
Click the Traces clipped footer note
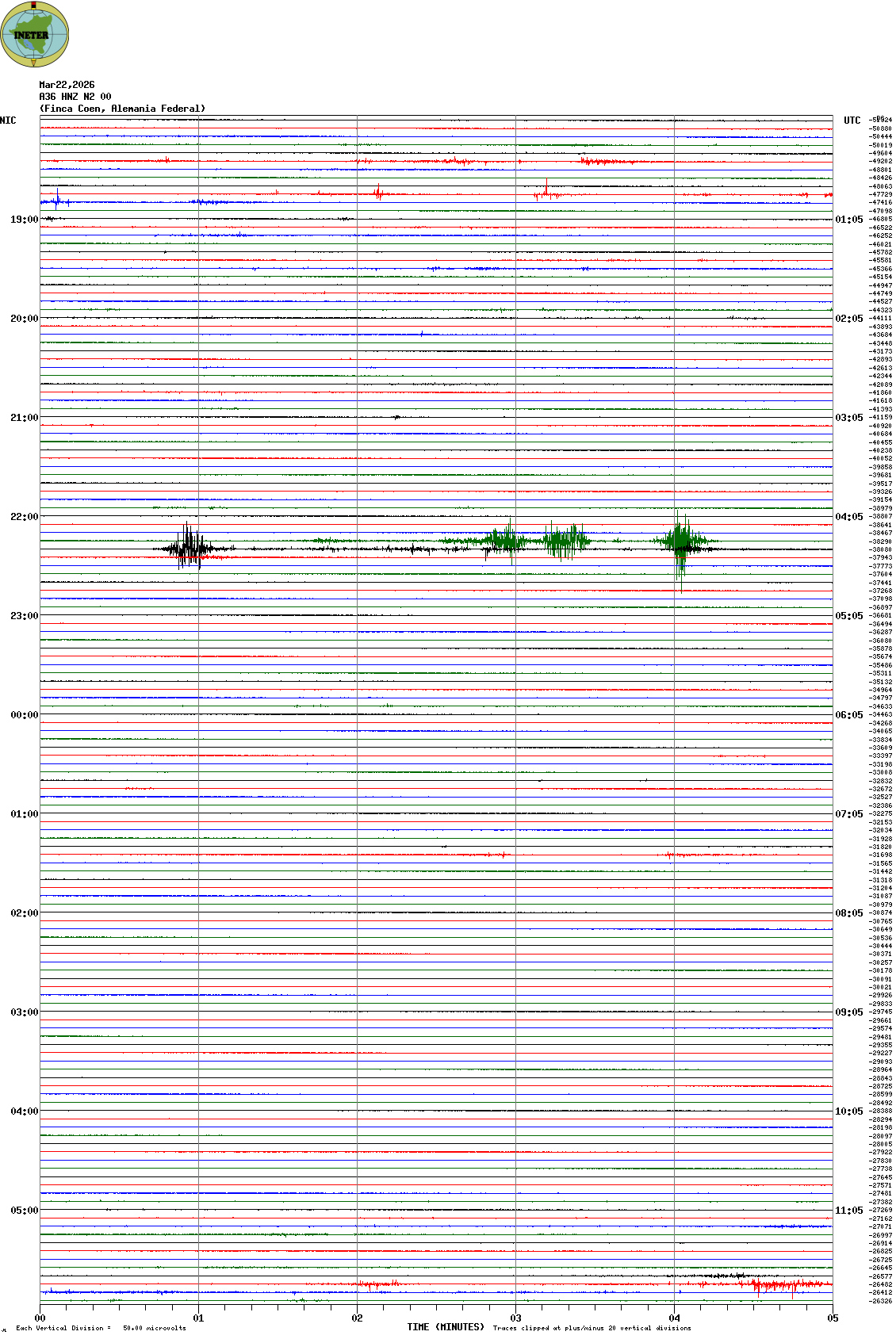592,1328
